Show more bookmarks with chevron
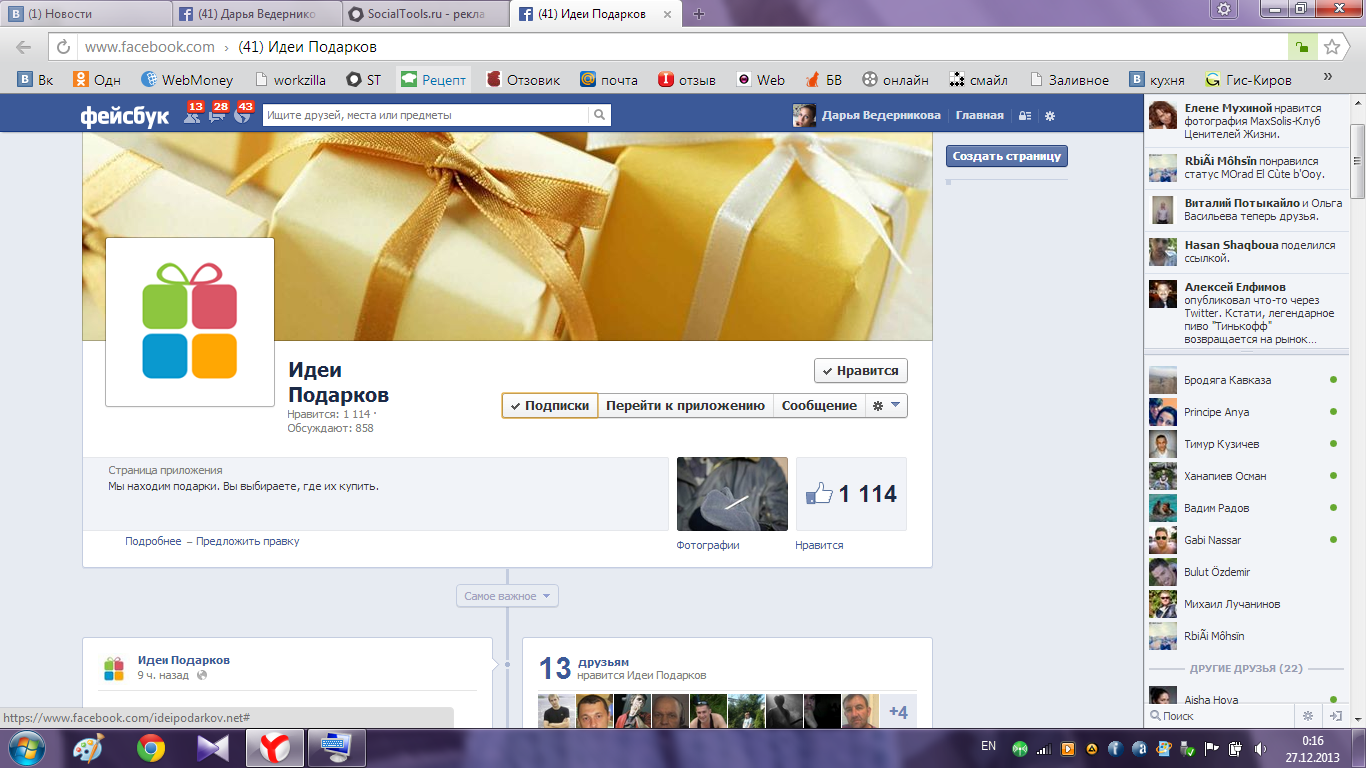 (1328, 77)
